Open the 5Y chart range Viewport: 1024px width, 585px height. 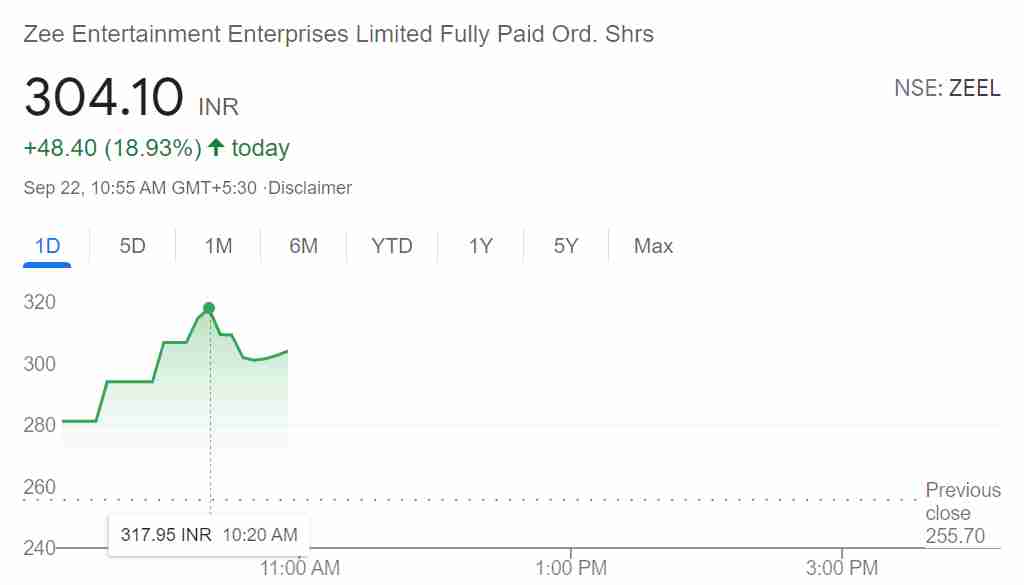[566, 246]
